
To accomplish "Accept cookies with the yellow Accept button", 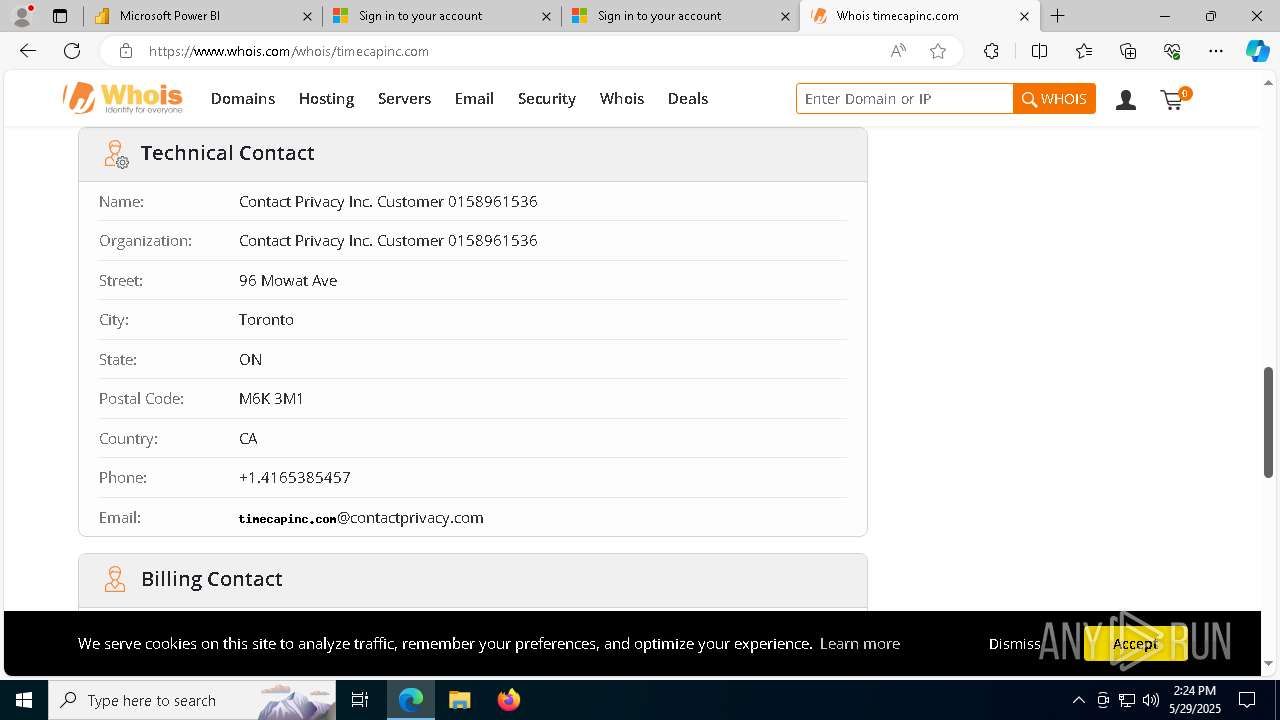I will [x=1135, y=643].
